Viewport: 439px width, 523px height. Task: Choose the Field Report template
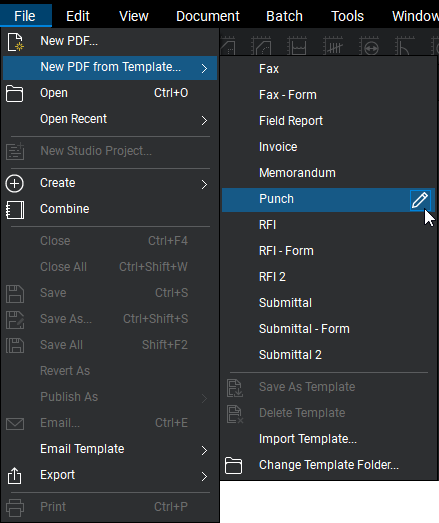[x=291, y=121]
